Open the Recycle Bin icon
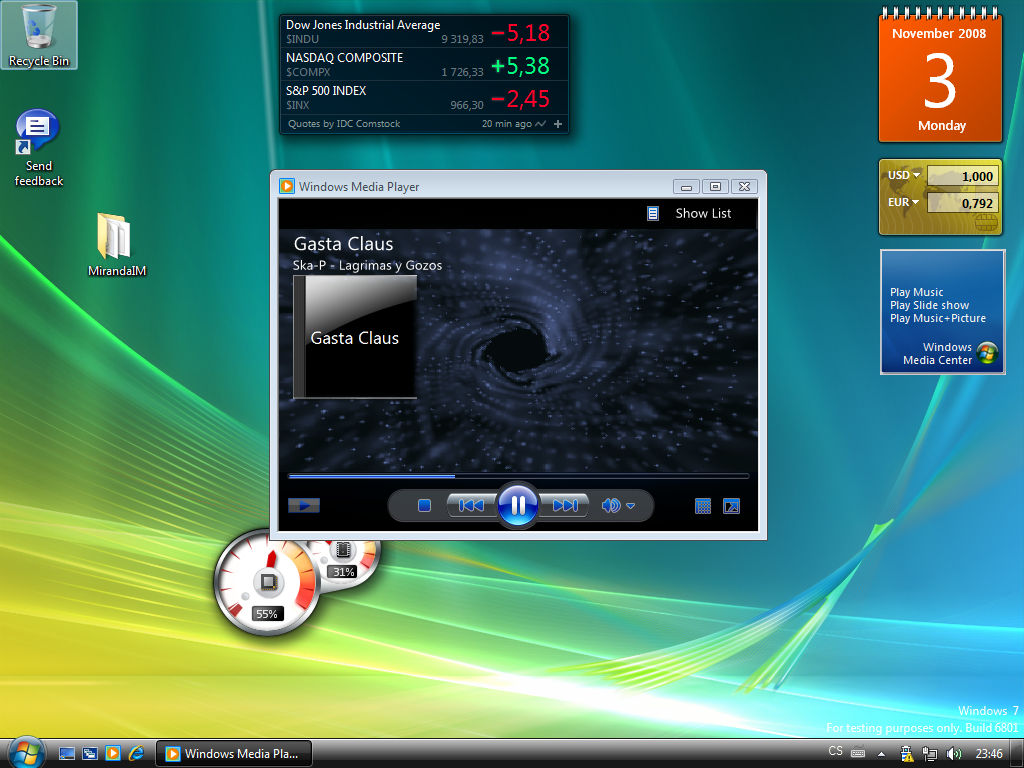Viewport: 1024px width, 768px height. [x=39, y=35]
